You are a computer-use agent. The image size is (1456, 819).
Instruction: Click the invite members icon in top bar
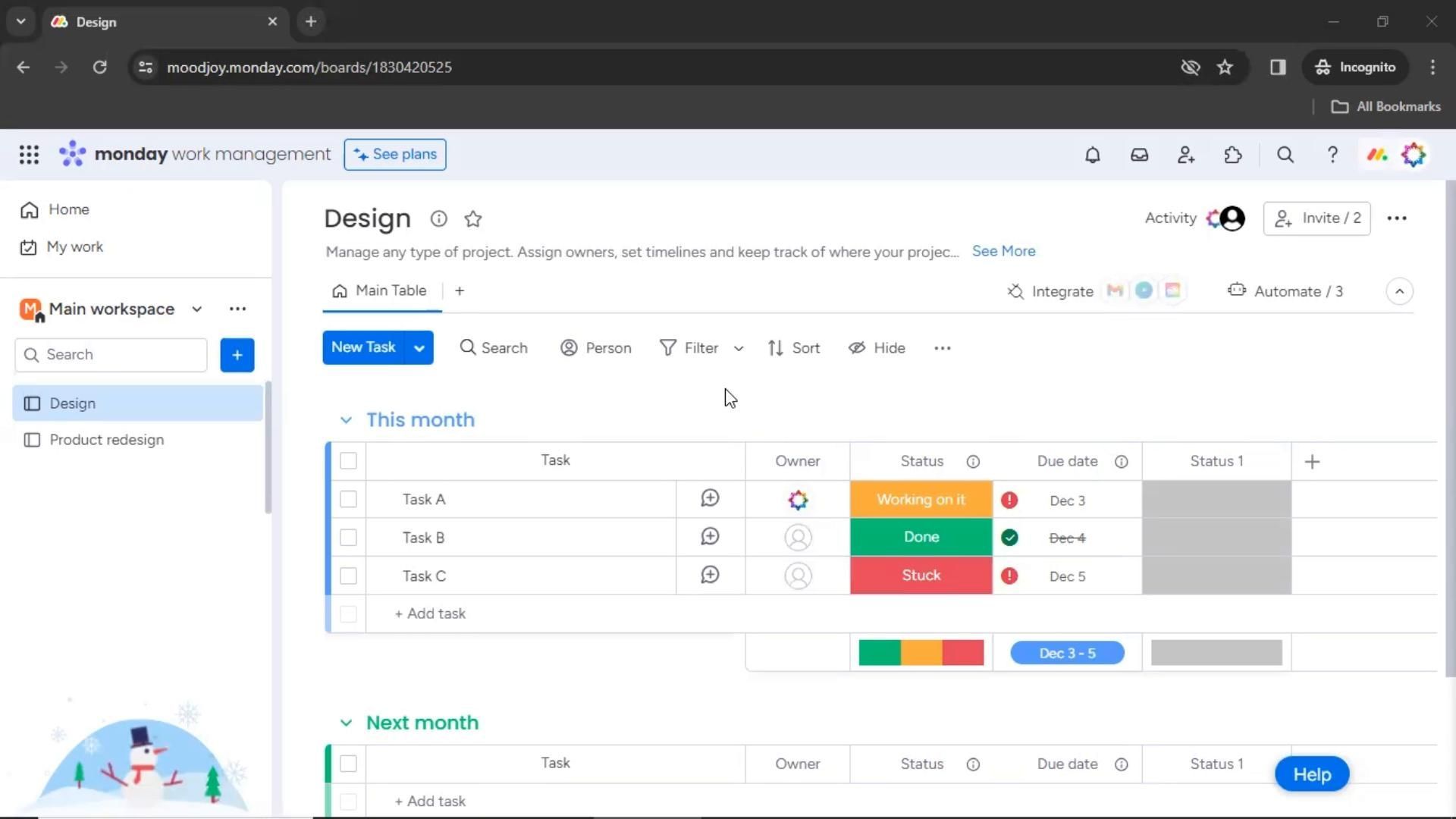1186,155
